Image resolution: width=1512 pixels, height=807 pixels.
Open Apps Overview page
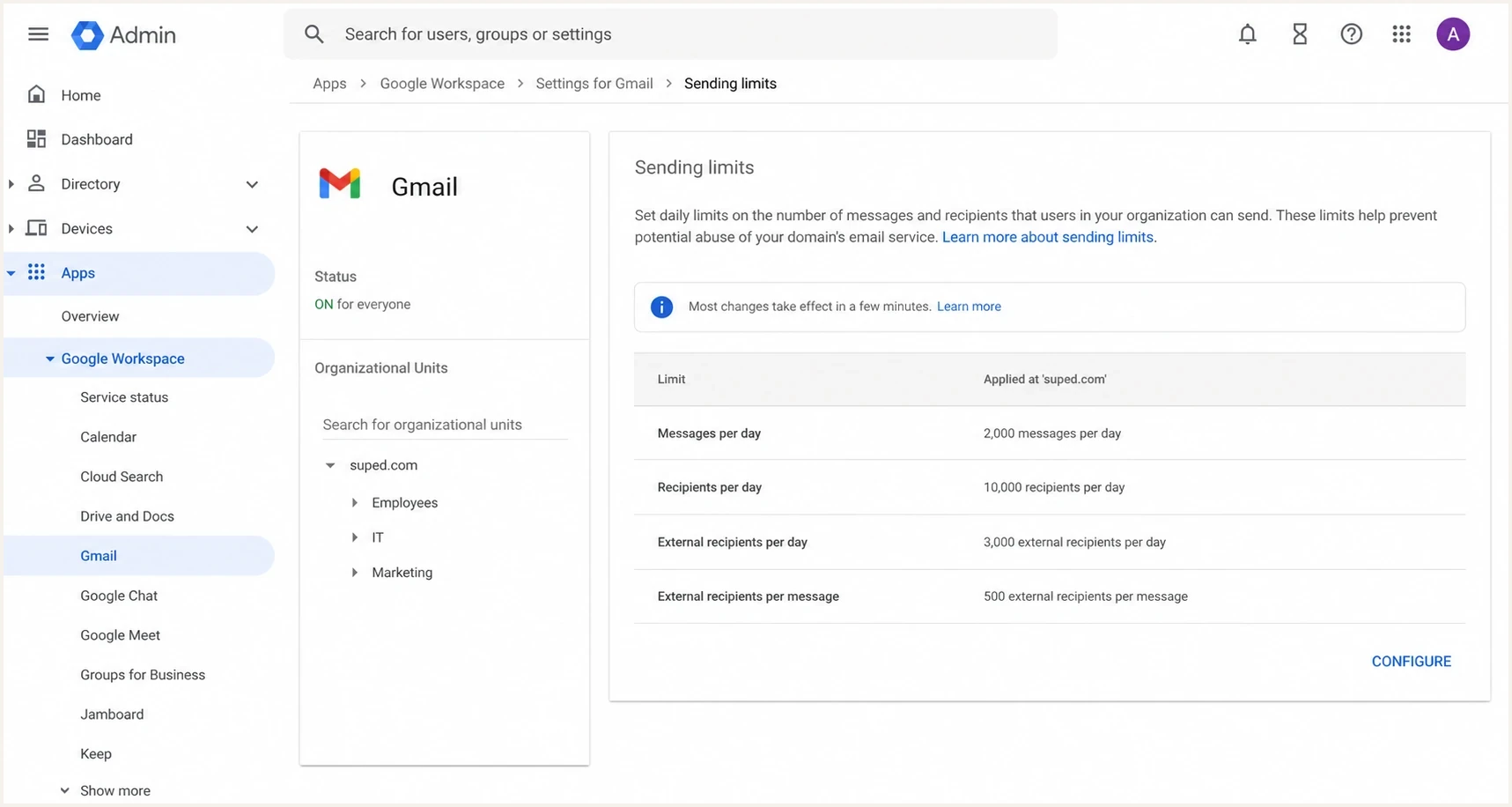(x=90, y=316)
